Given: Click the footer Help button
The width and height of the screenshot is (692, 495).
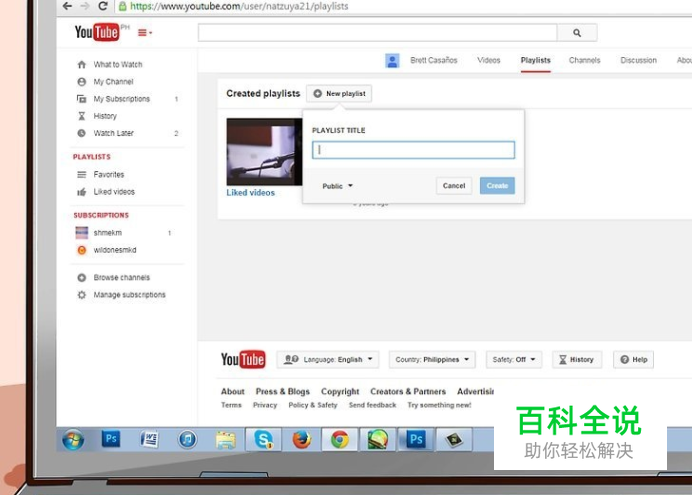Looking at the screenshot, I should point(633,360).
